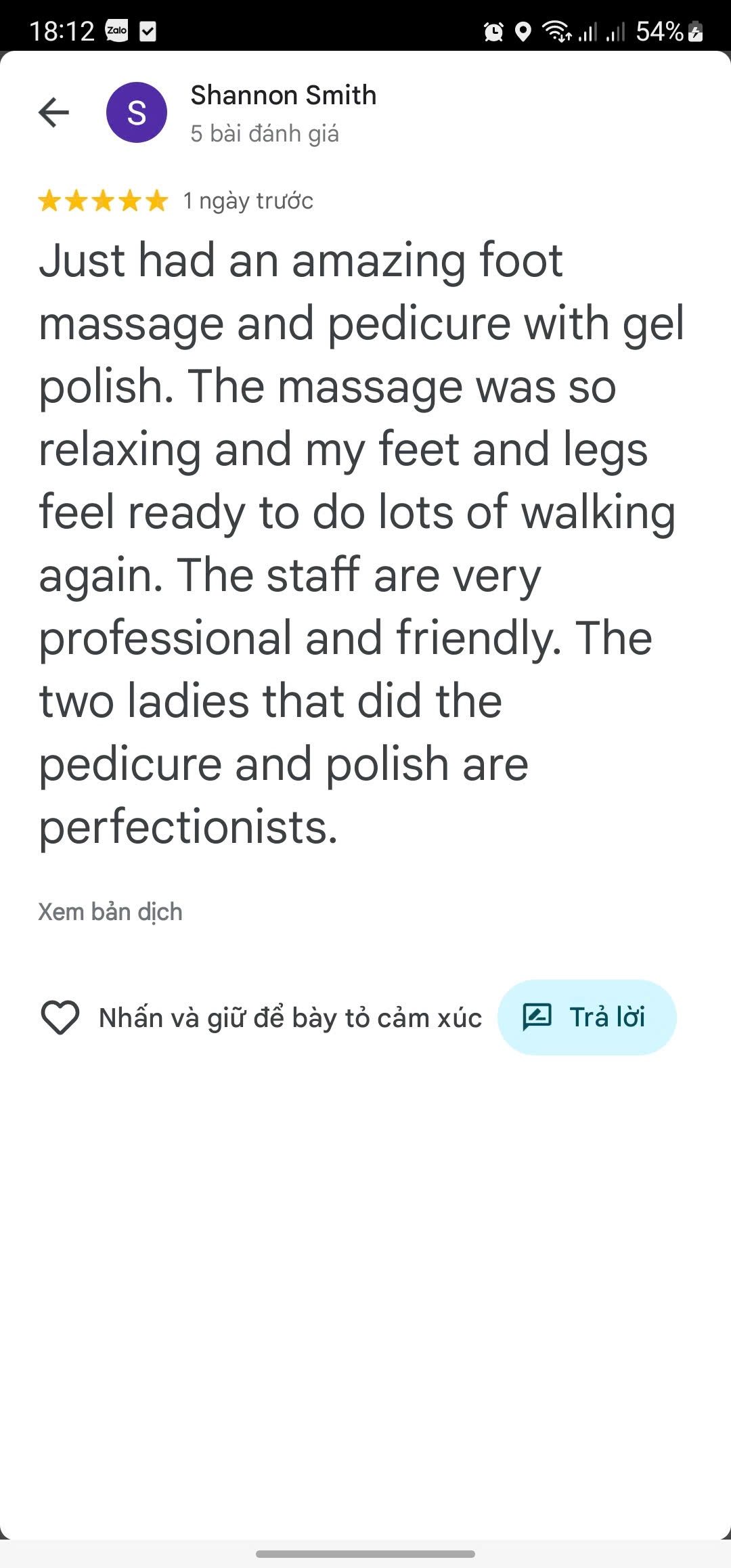Tap the 5 bài đánh giá review count
731x1568 pixels.
(x=265, y=134)
